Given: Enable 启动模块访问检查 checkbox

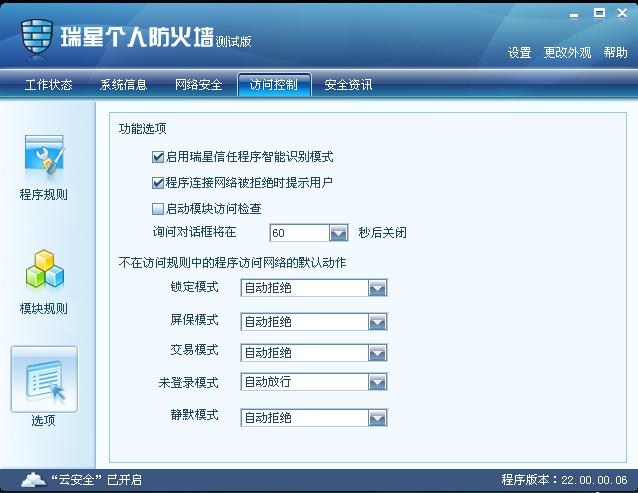Looking at the screenshot, I should [157, 209].
